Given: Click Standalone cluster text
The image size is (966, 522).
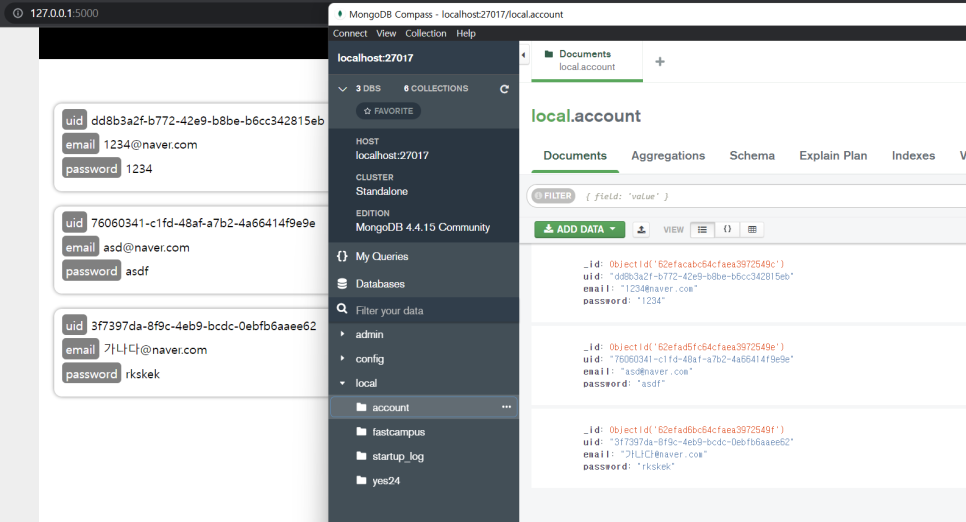Looking at the screenshot, I should pyautogui.click(x=381, y=191).
